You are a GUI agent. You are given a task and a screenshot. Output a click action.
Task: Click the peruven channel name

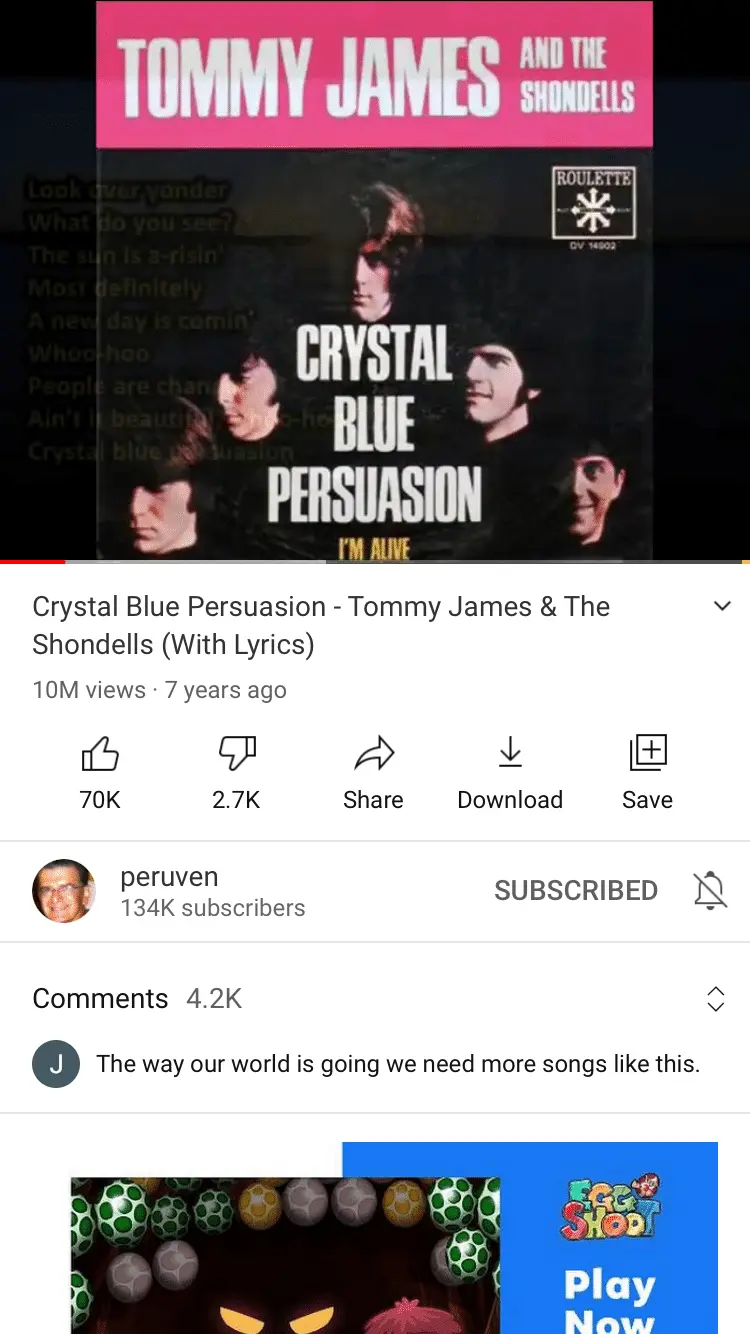(x=169, y=877)
